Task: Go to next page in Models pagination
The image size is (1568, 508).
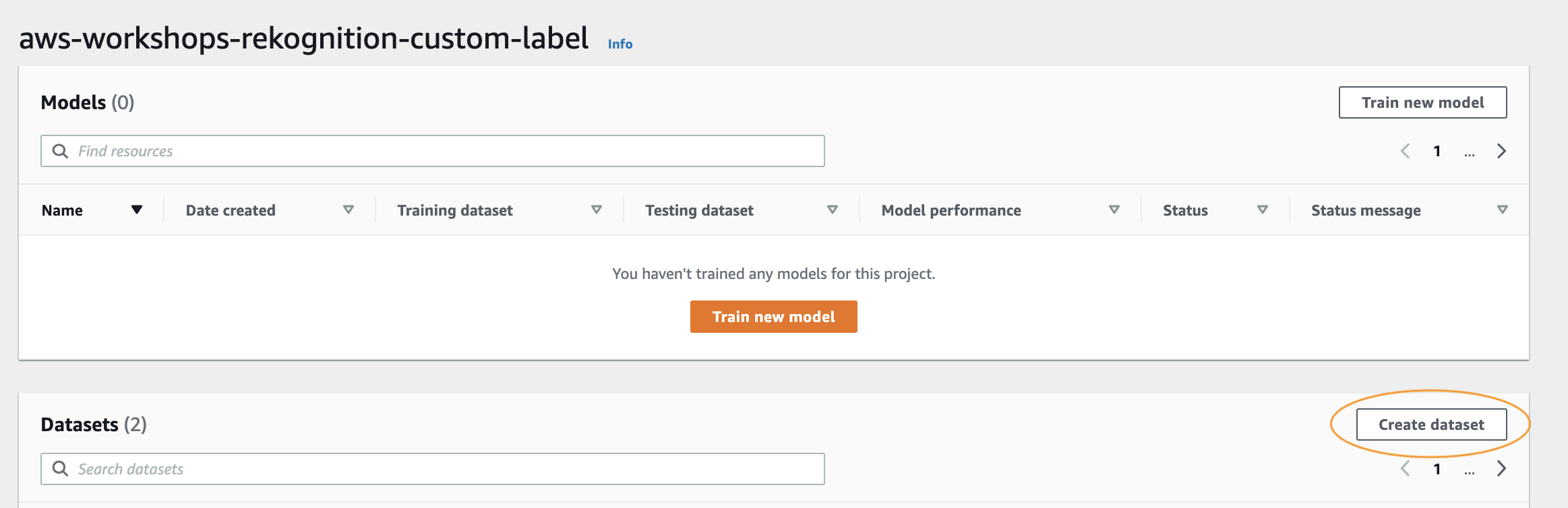Action: 1501,151
